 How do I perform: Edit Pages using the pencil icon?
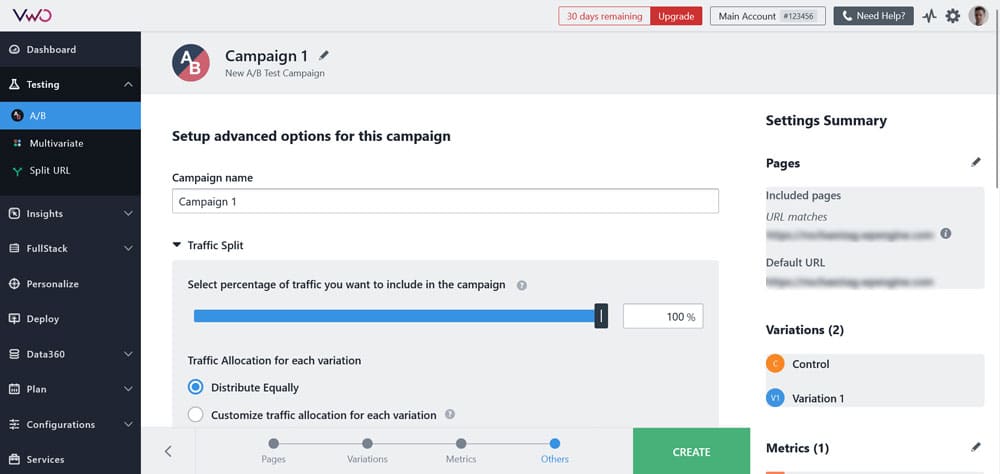[976, 162]
